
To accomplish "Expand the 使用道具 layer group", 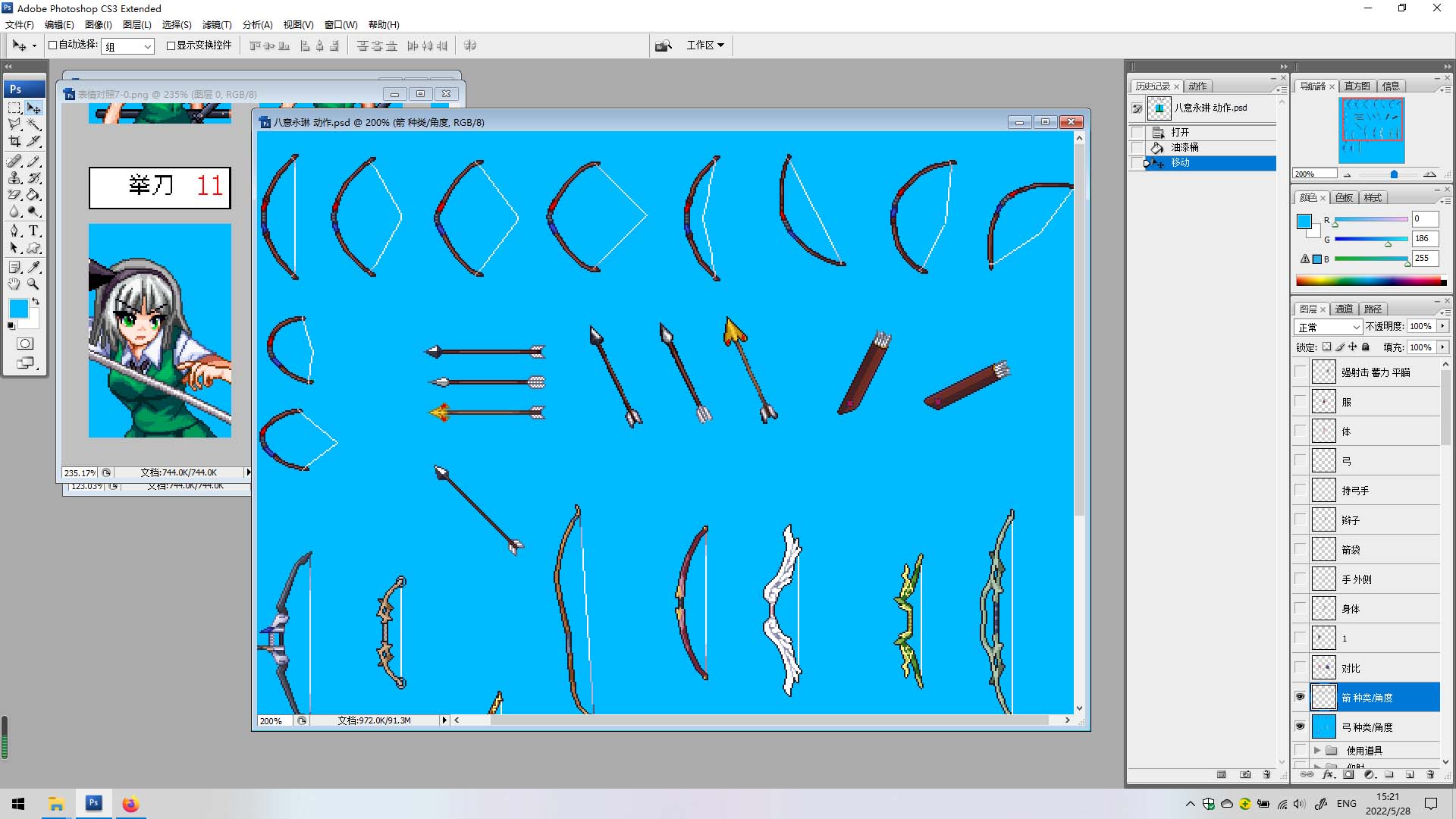I will pyautogui.click(x=1317, y=750).
